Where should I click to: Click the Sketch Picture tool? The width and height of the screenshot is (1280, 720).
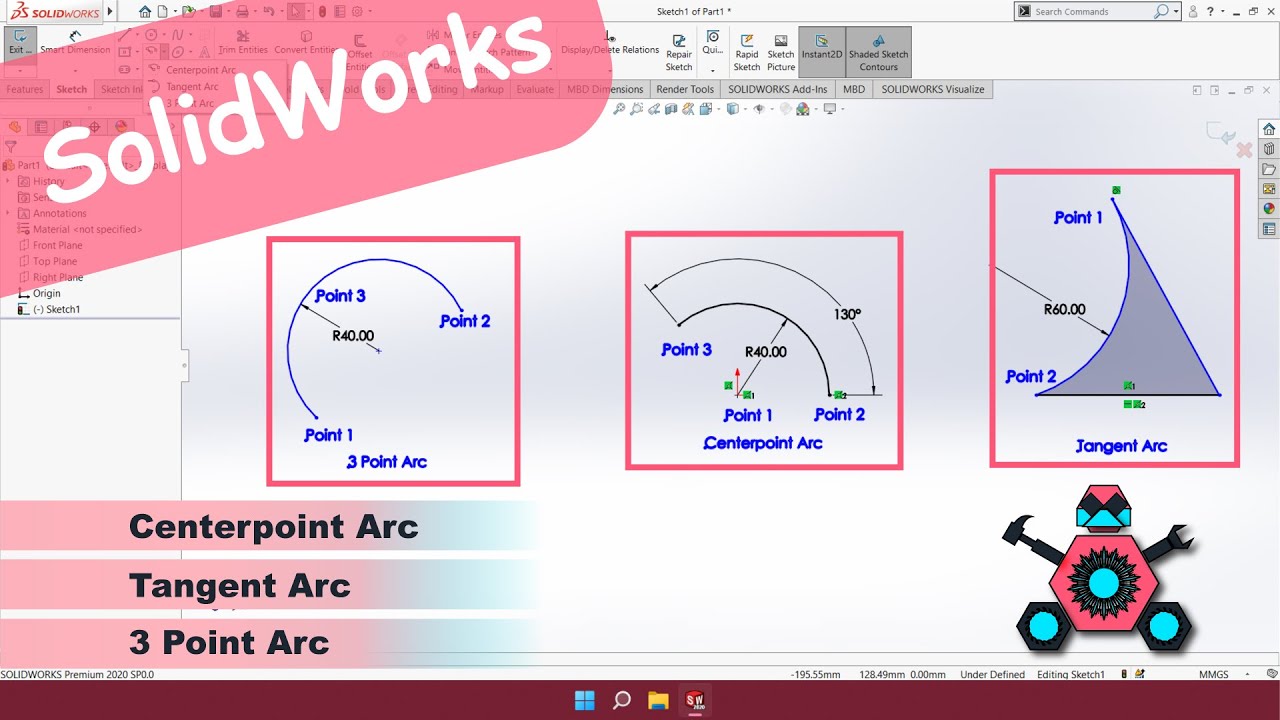pyautogui.click(x=781, y=52)
